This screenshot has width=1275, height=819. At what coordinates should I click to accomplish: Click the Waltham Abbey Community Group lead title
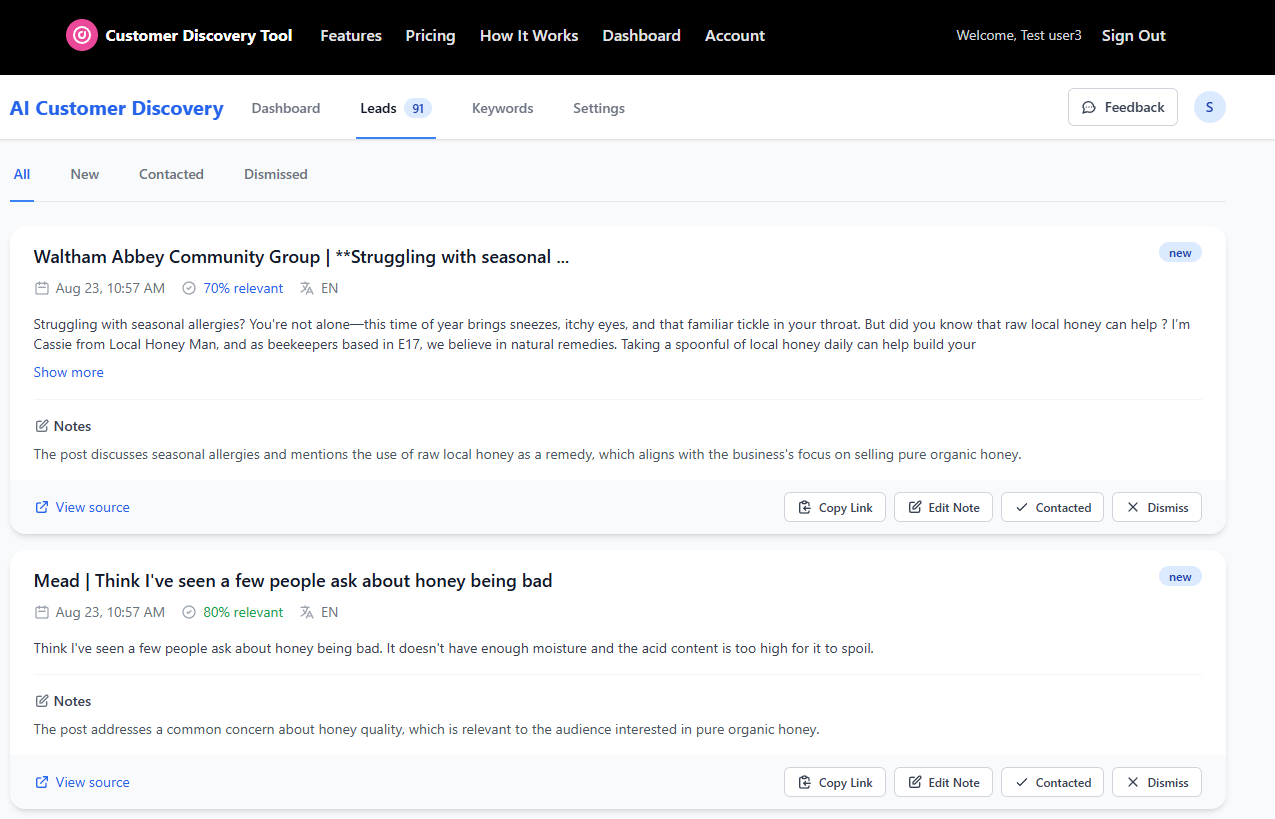coord(301,257)
